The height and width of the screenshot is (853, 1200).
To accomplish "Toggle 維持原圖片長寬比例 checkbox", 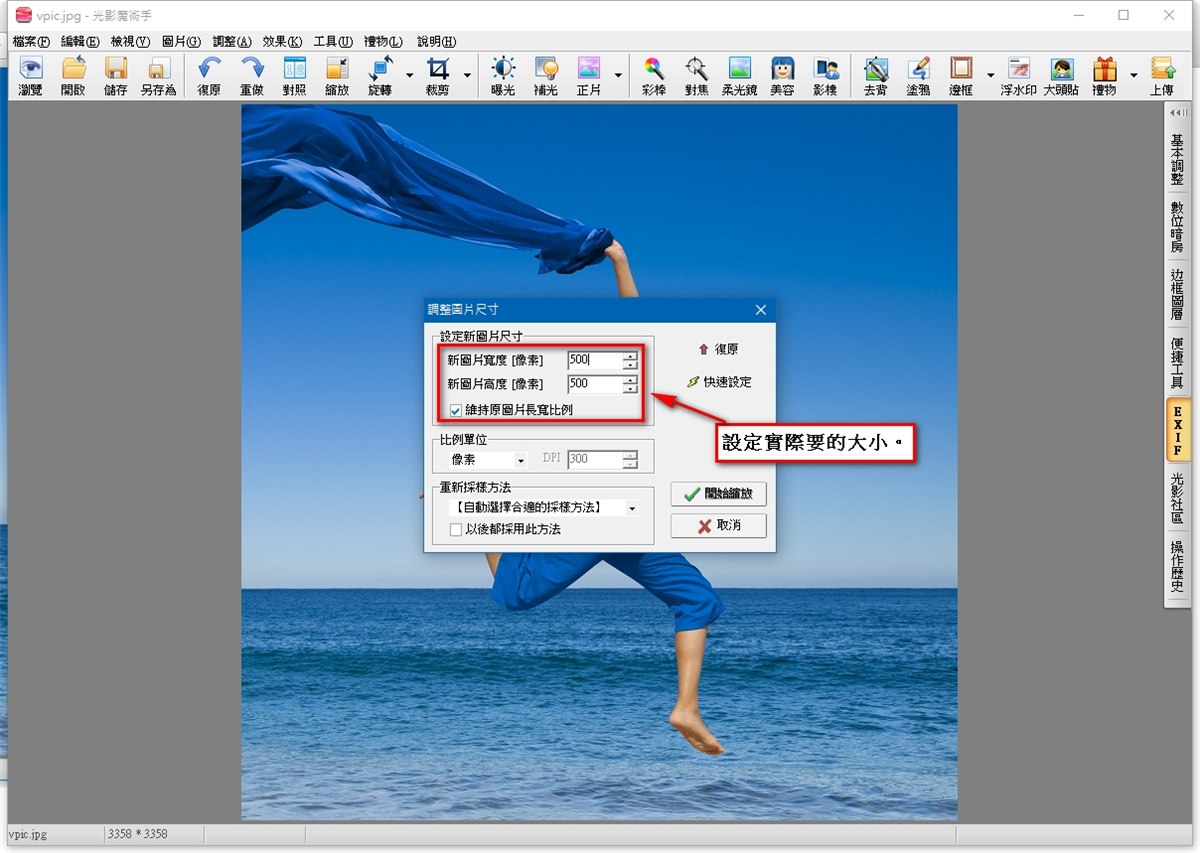I will point(456,410).
